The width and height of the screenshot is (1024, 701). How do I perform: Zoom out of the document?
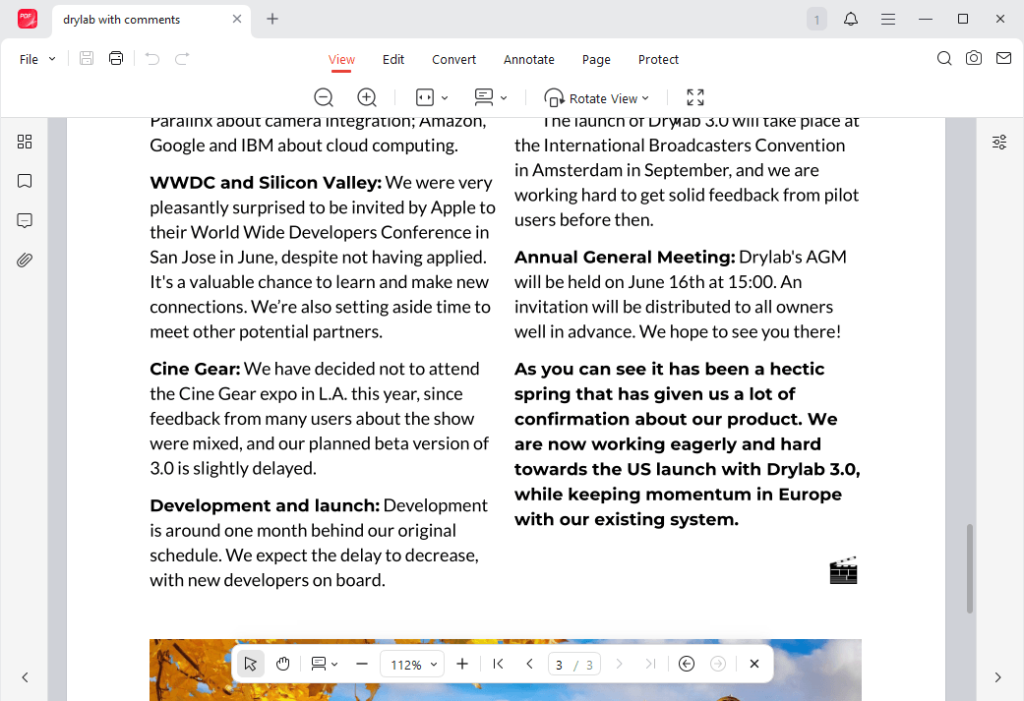pyautogui.click(x=323, y=97)
